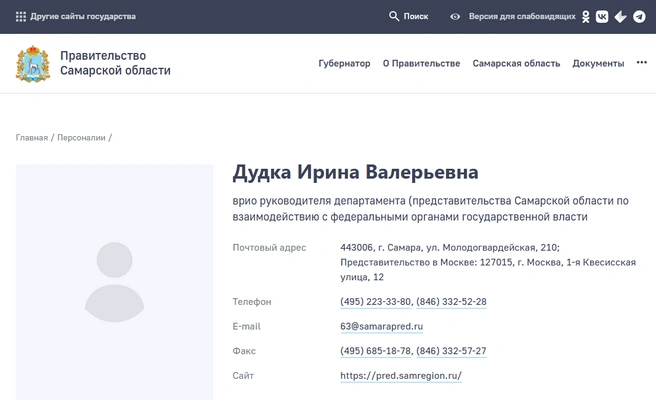The width and height of the screenshot is (656, 401).
Task: Open the https://pred.samregion.ru/ site link
Action: click(401, 376)
